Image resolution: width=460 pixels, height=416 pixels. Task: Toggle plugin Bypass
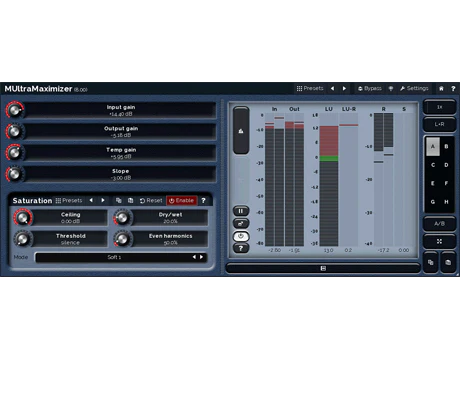[370, 88]
